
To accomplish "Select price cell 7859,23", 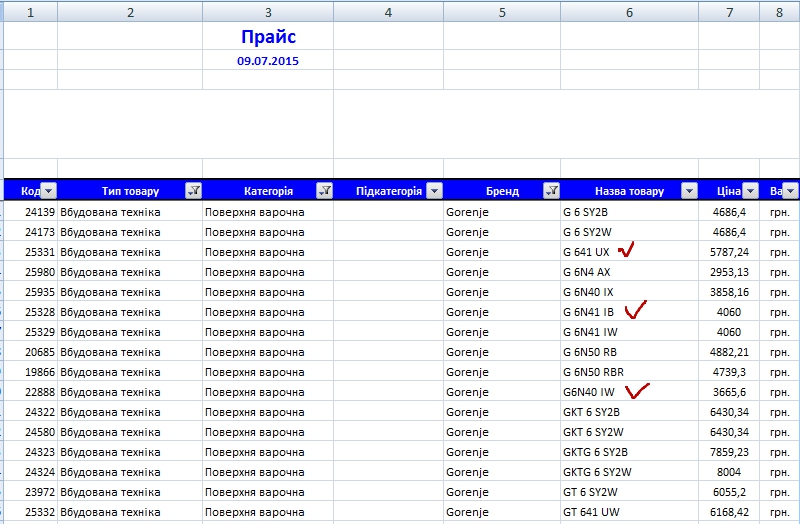I will point(729,452).
